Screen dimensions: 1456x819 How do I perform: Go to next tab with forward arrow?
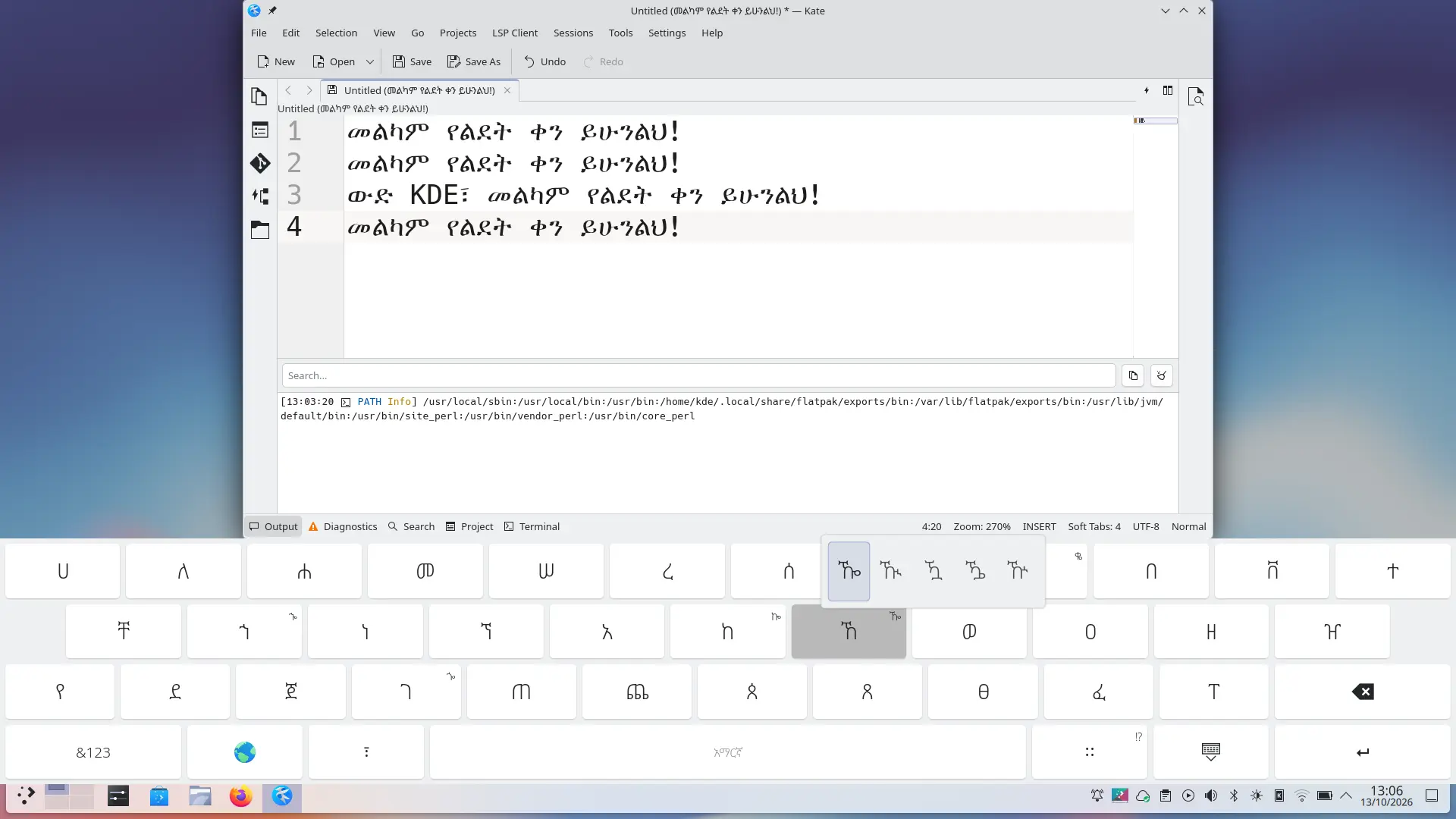[x=309, y=90]
